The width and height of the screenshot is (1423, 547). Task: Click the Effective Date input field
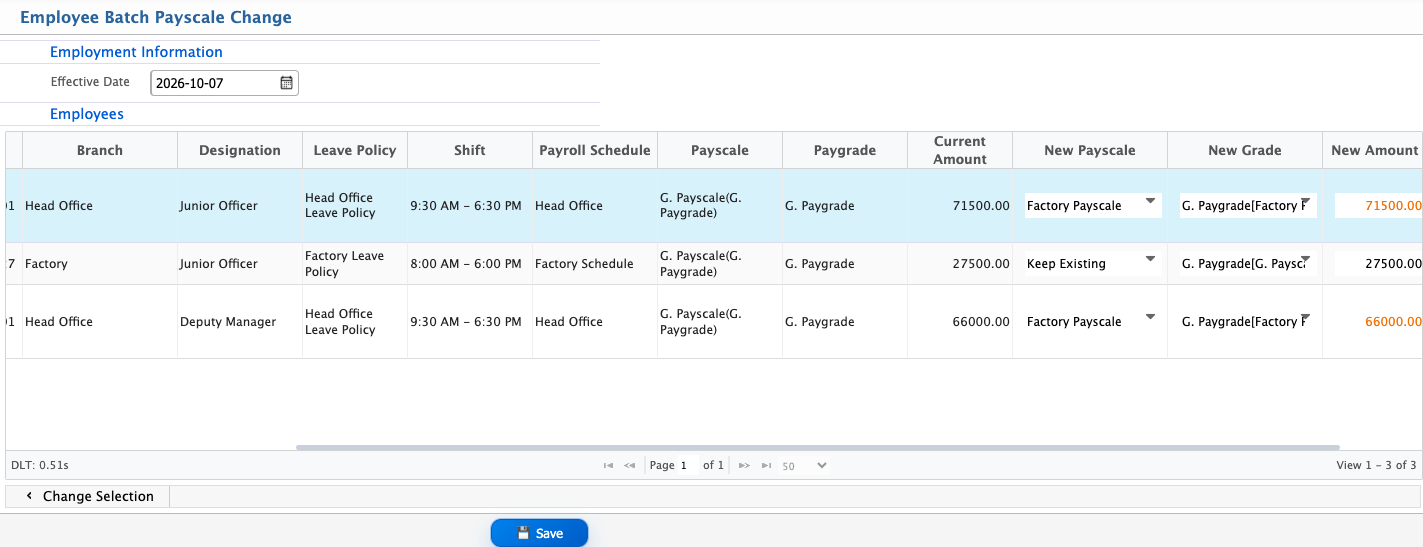224,83
